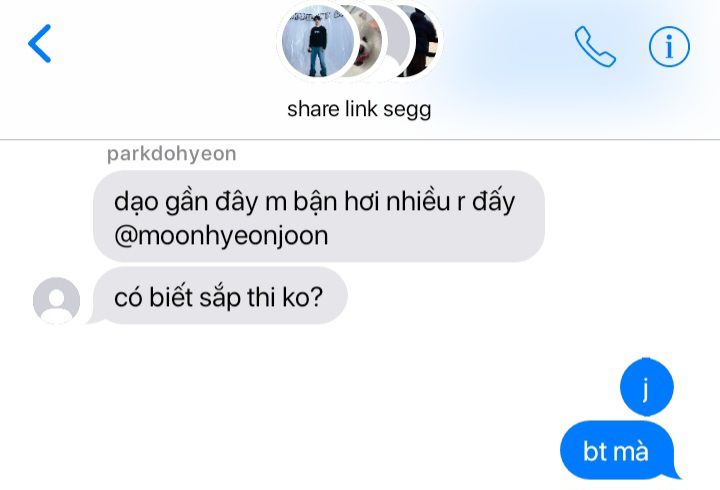Tap the gray placeholder avatar in header
Screen dimensions: 720x490
pyautogui.click(x=399, y=41)
